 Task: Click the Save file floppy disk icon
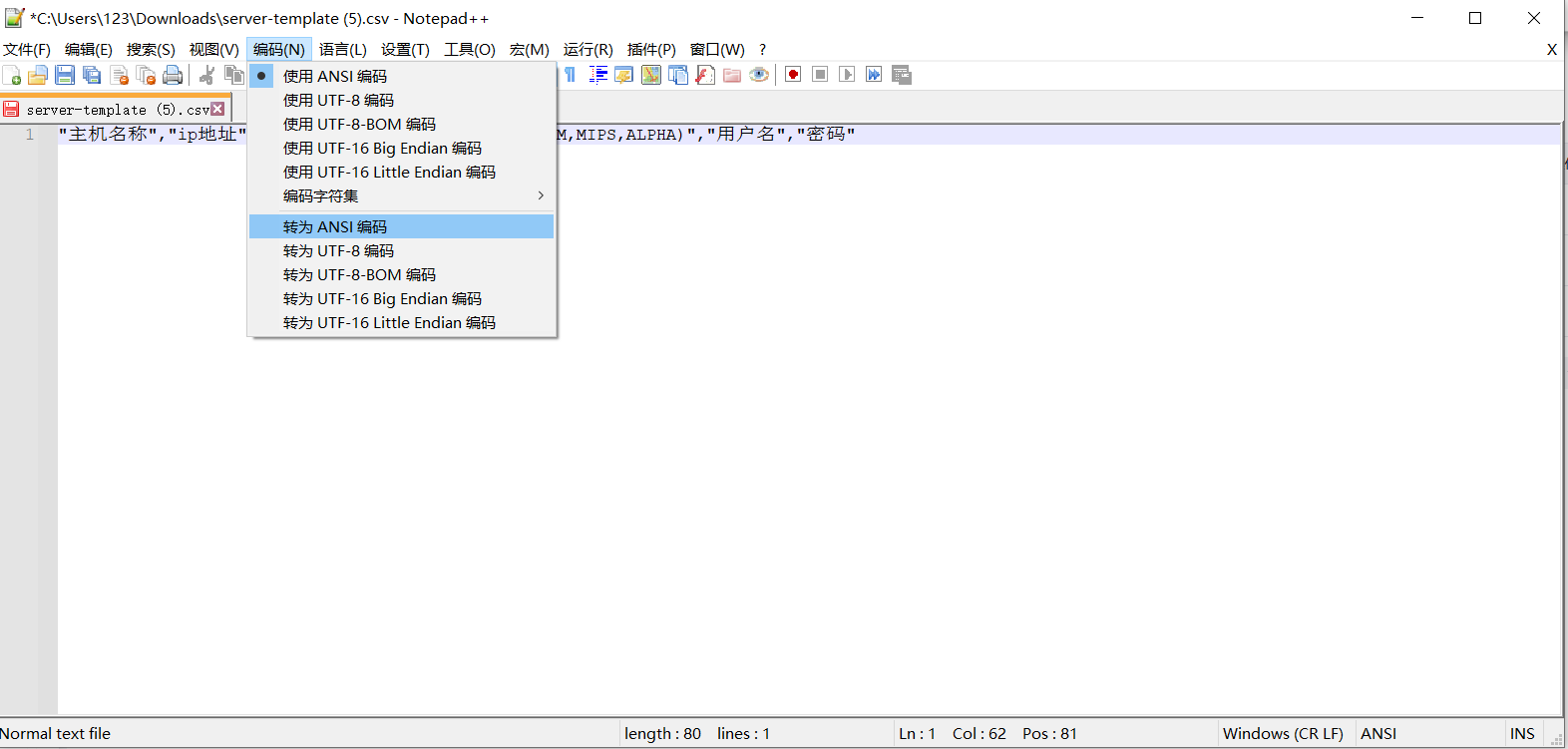[65, 75]
